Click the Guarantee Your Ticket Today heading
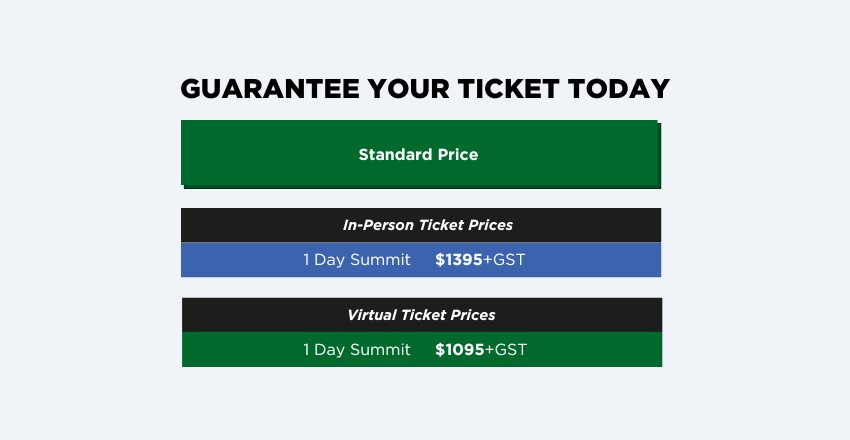 (425, 89)
